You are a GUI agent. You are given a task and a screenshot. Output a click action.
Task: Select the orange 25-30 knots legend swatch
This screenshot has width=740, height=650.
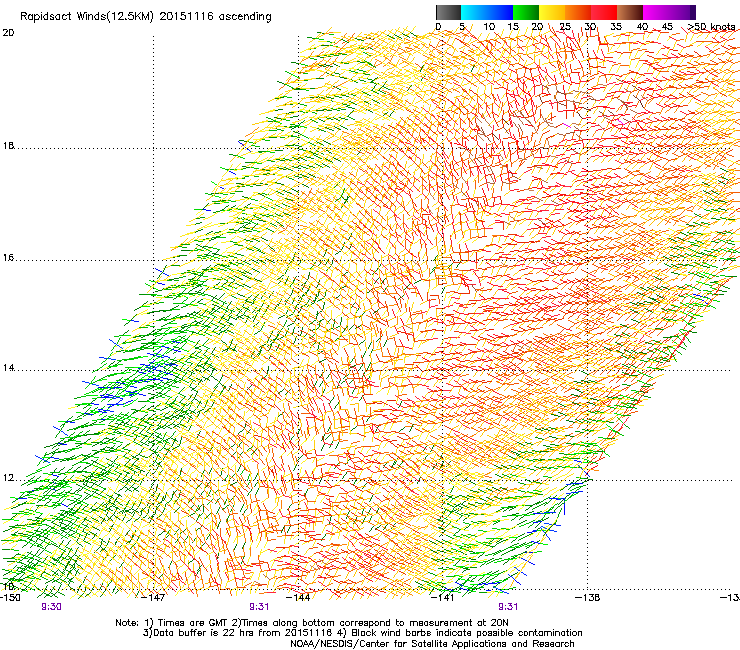(578, 12)
